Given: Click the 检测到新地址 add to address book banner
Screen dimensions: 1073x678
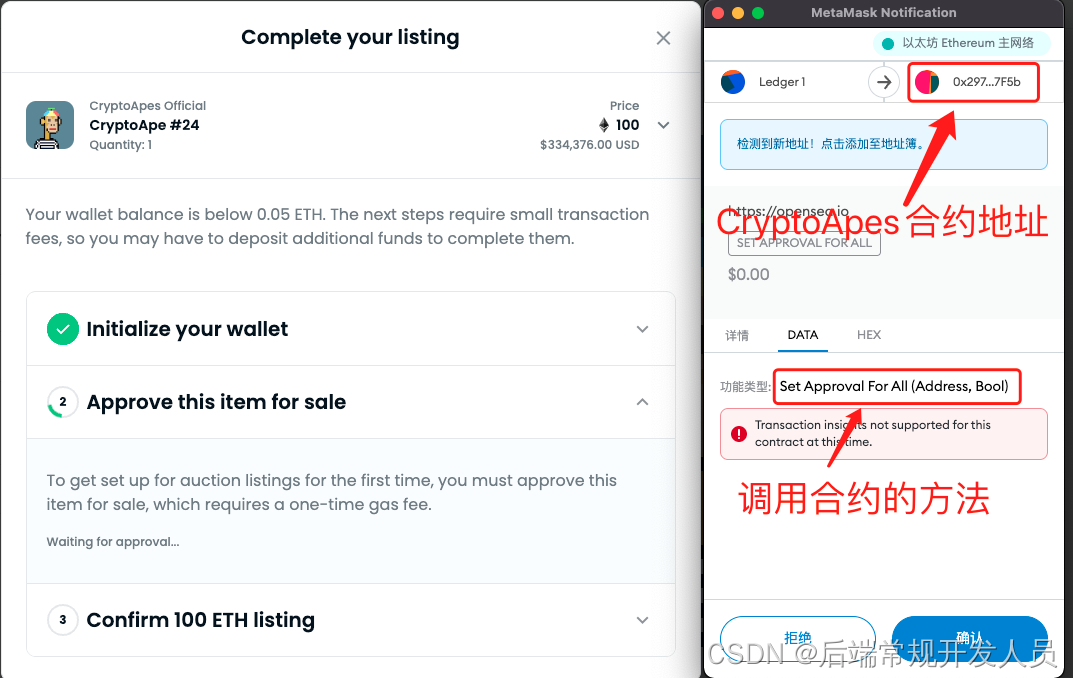Looking at the screenshot, I should 883,144.
